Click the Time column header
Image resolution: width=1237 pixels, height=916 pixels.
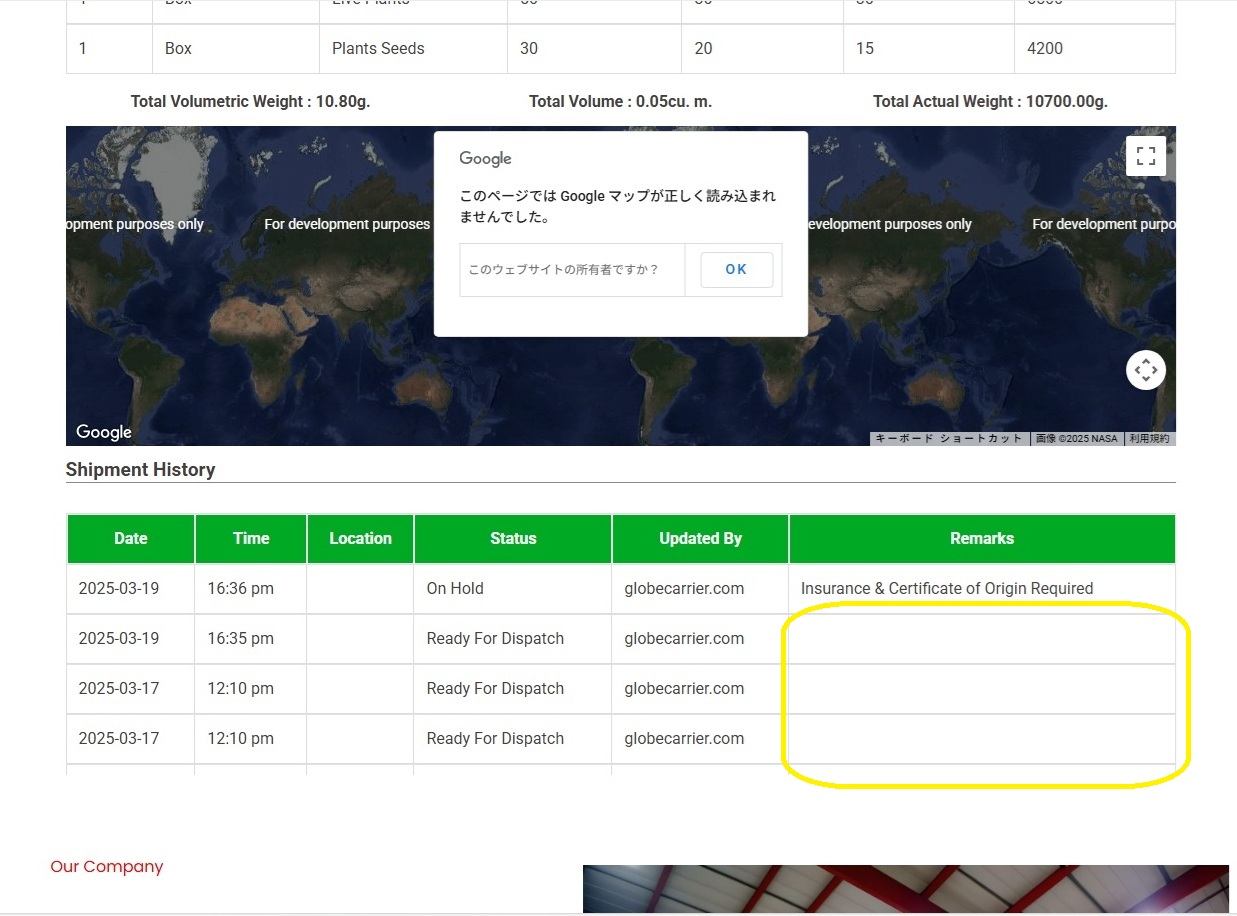pos(251,539)
